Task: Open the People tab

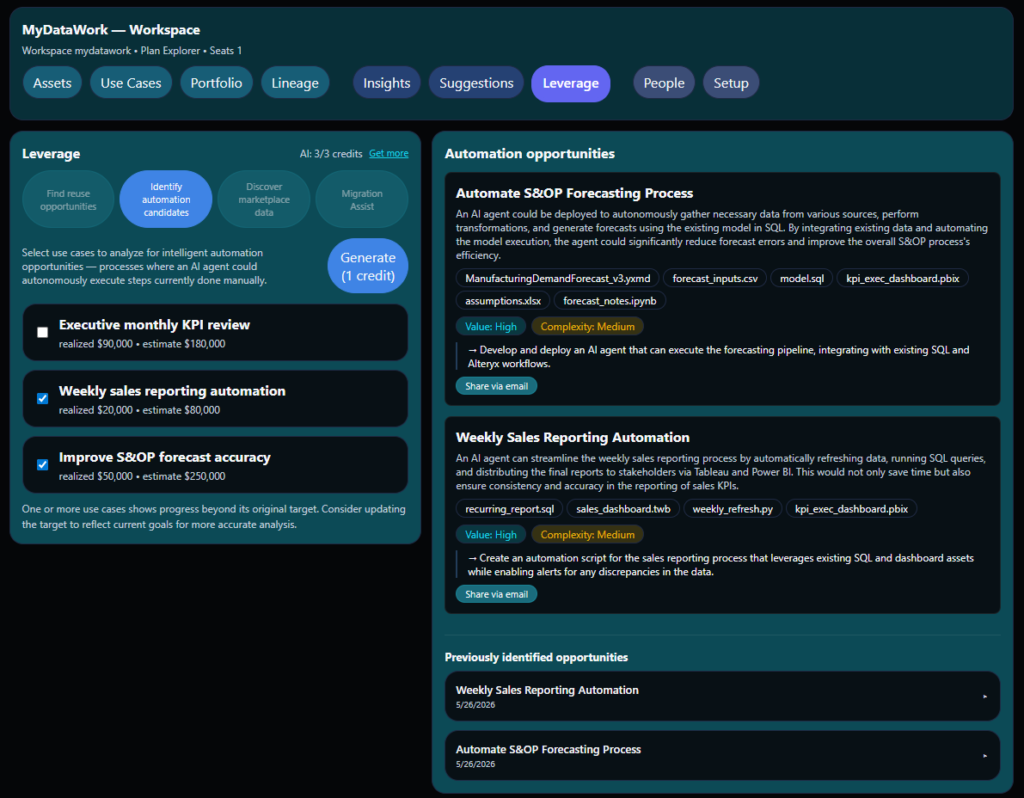Action: pyautogui.click(x=664, y=83)
